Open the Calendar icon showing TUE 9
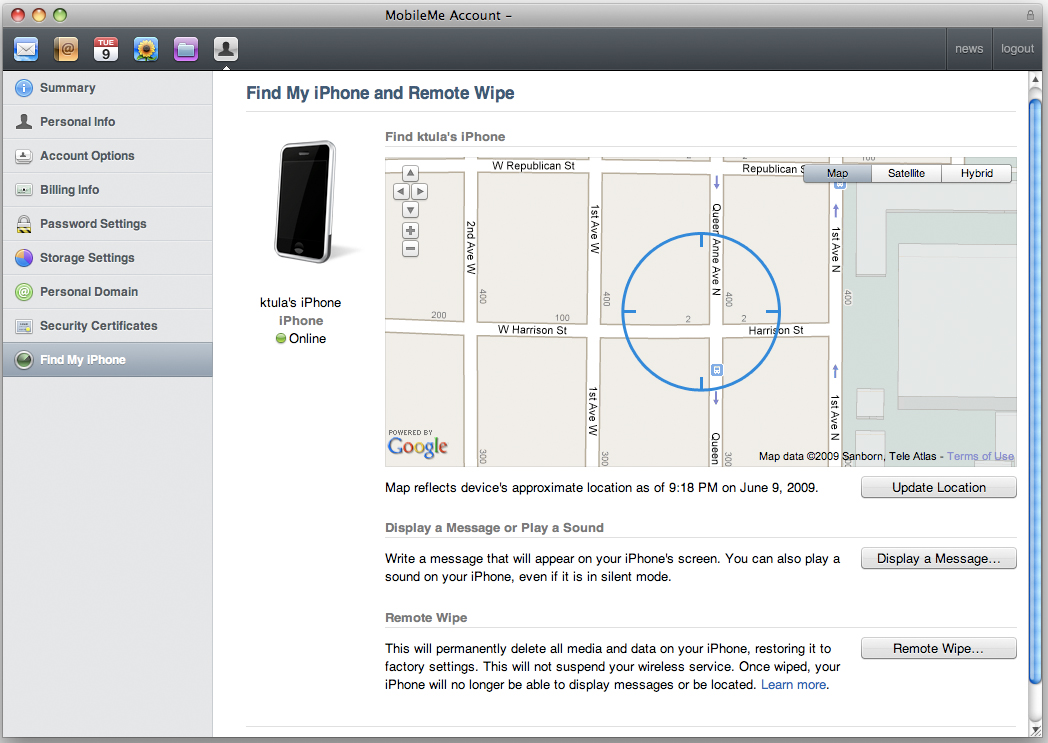 106,49
